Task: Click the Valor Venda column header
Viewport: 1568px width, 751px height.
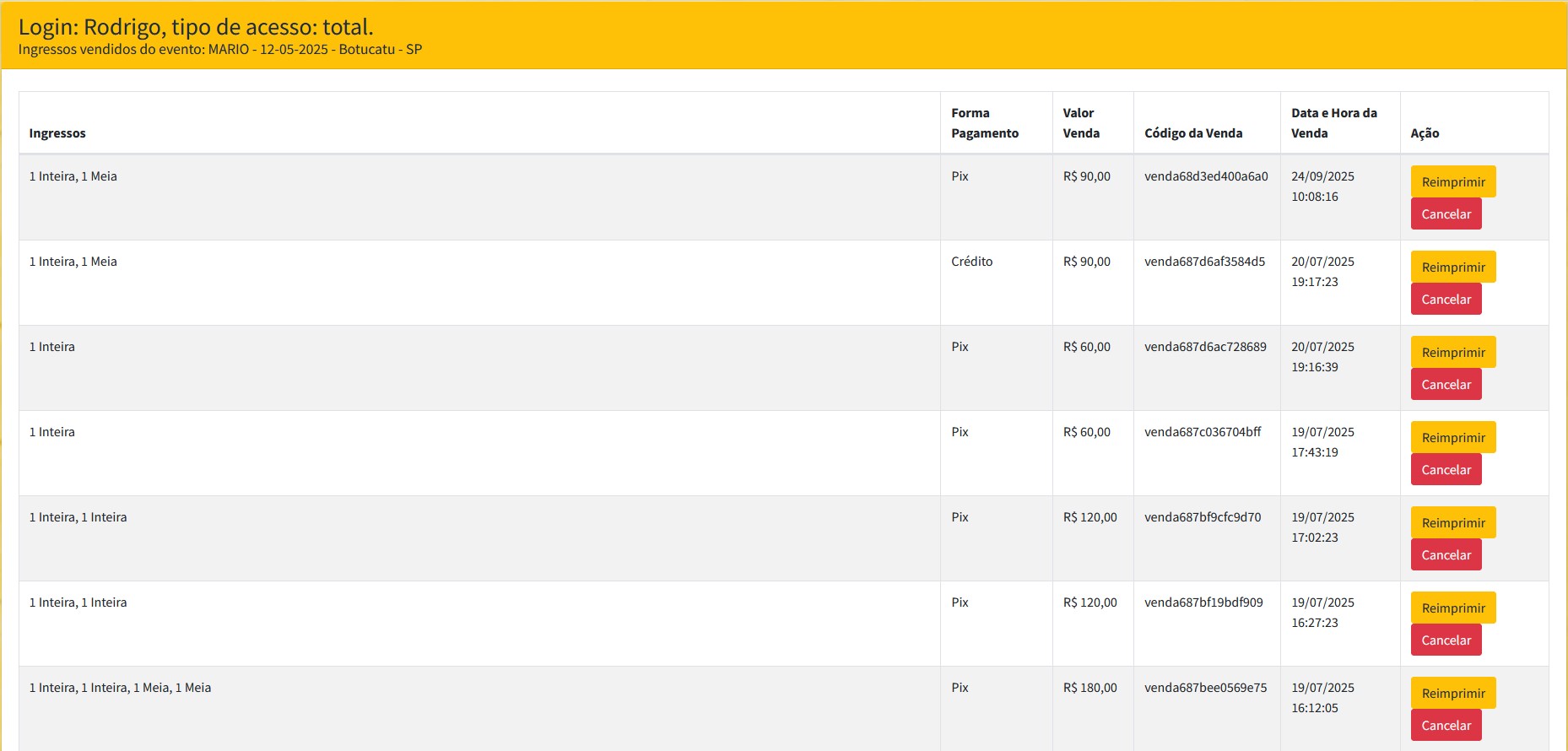Action: point(1081,123)
